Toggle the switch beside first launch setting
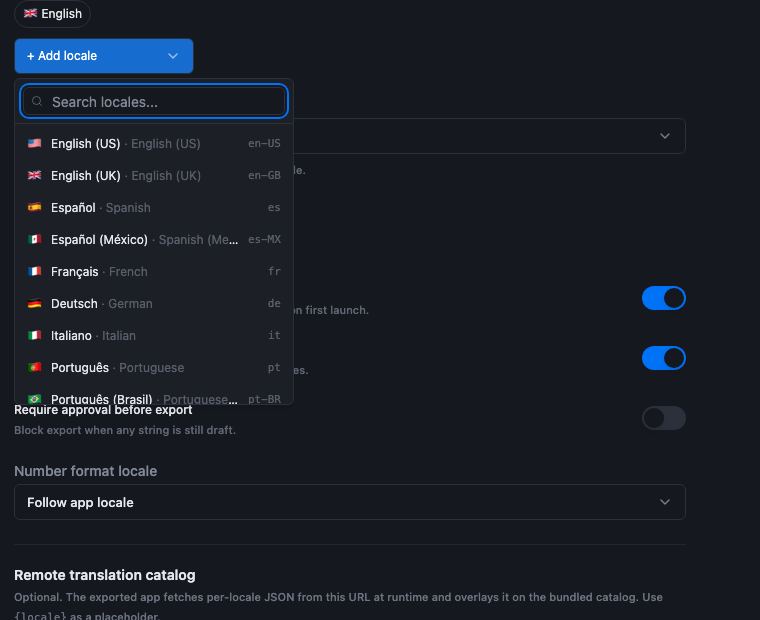 tap(664, 298)
